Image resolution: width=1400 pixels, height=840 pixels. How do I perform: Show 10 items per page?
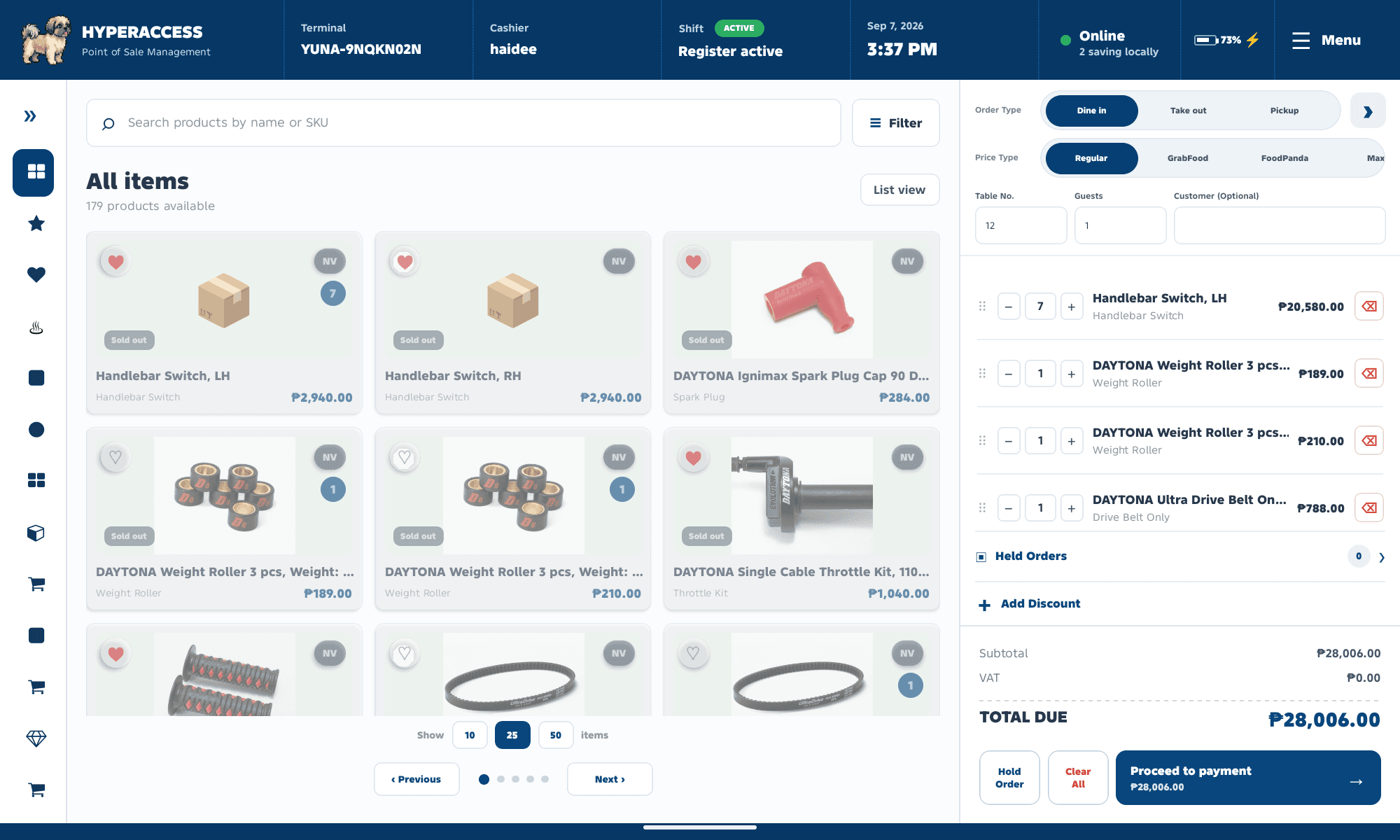click(x=470, y=735)
